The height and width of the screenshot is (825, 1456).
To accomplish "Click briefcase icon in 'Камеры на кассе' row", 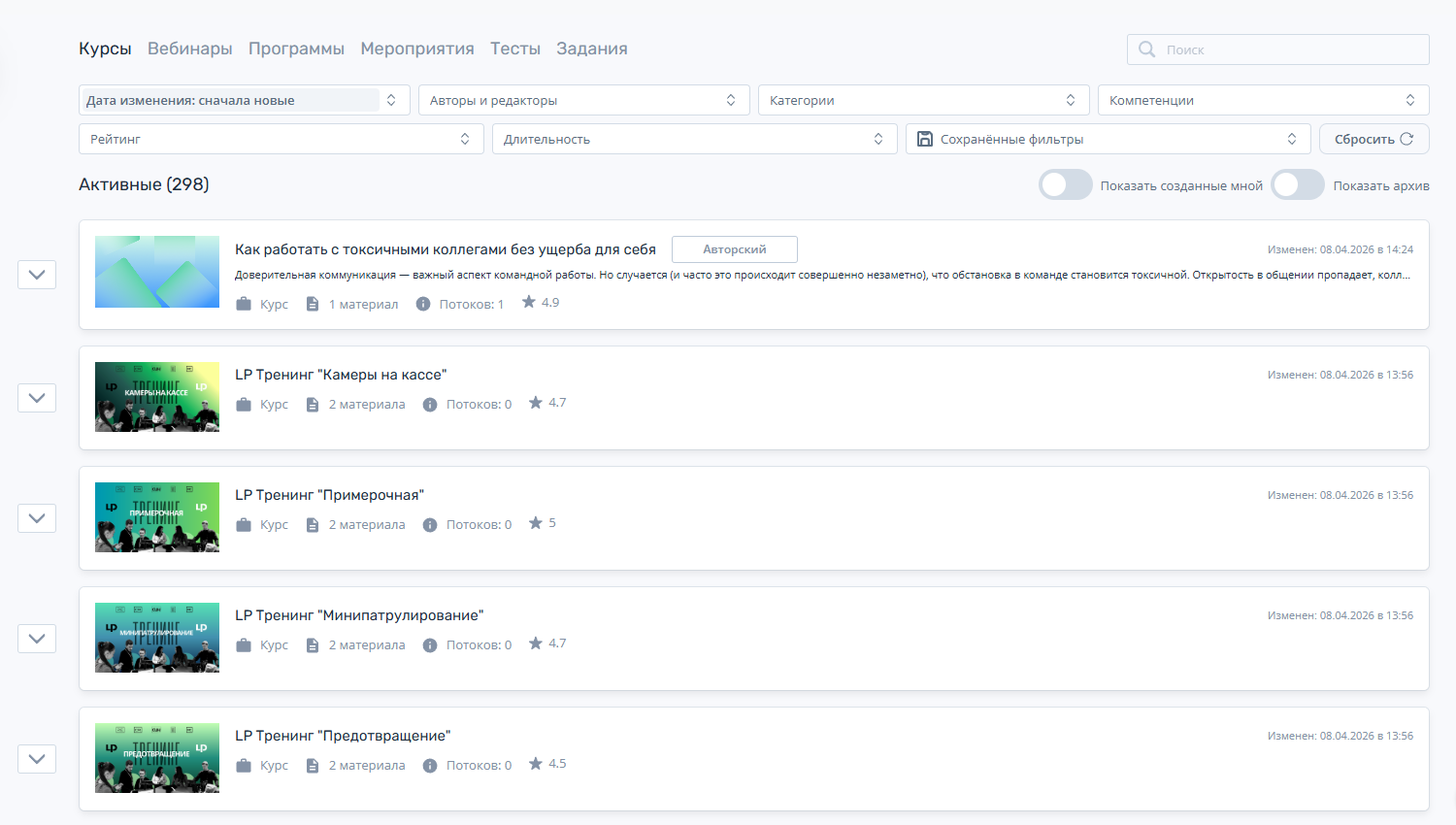I will [244, 404].
